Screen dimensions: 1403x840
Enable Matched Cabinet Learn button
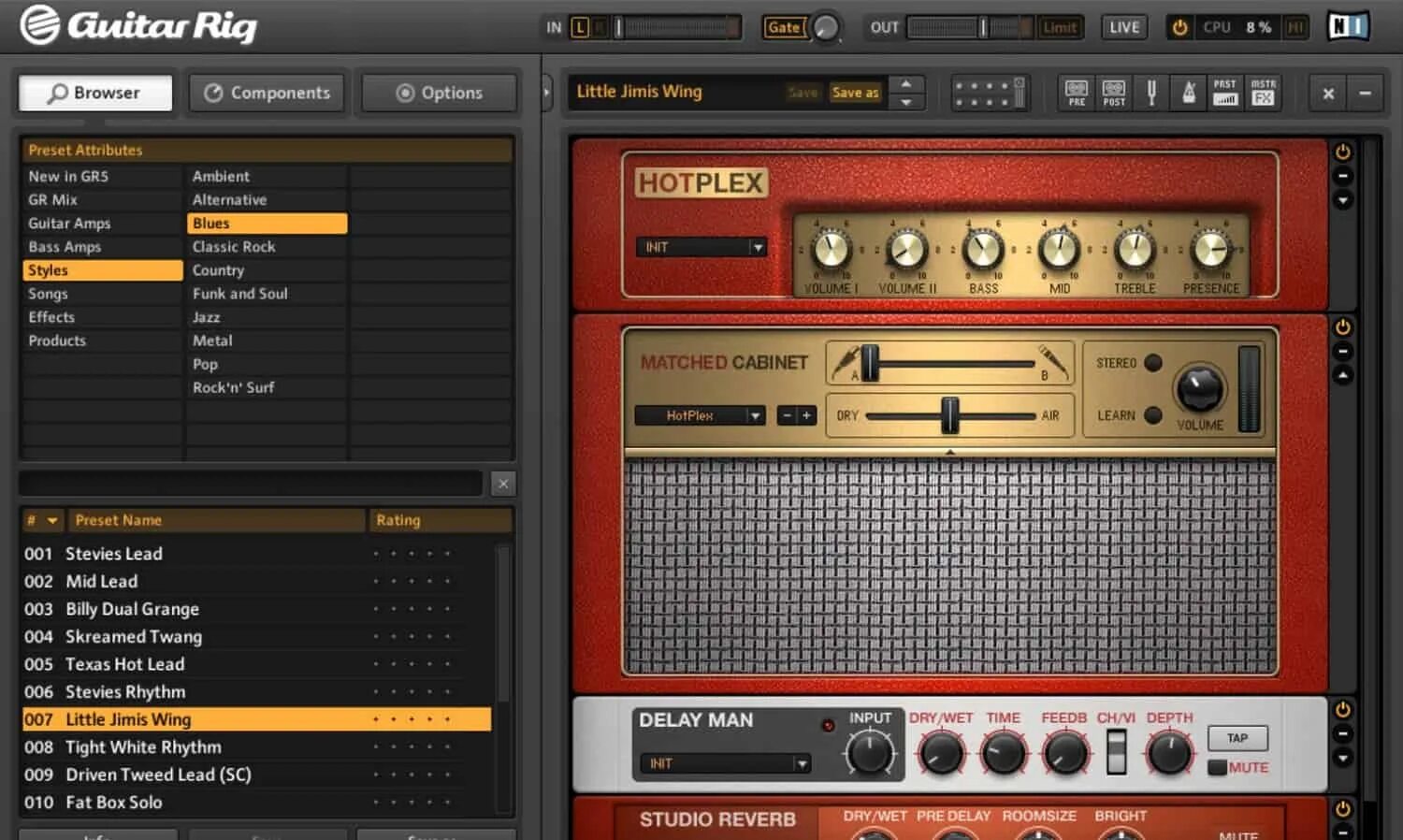click(x=1153, y=415)
